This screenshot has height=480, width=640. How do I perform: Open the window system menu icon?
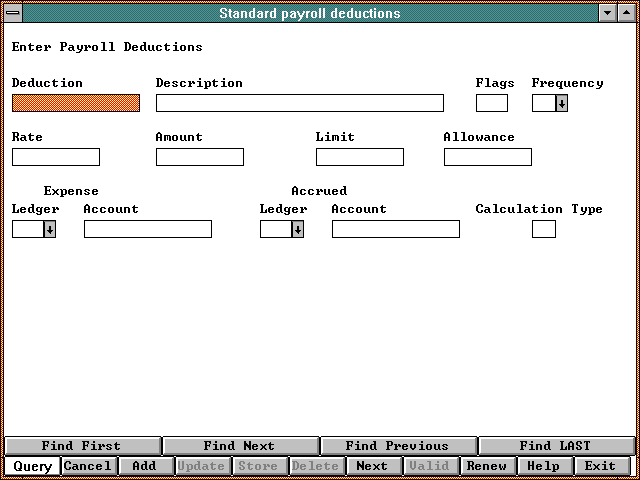point(13,13)
